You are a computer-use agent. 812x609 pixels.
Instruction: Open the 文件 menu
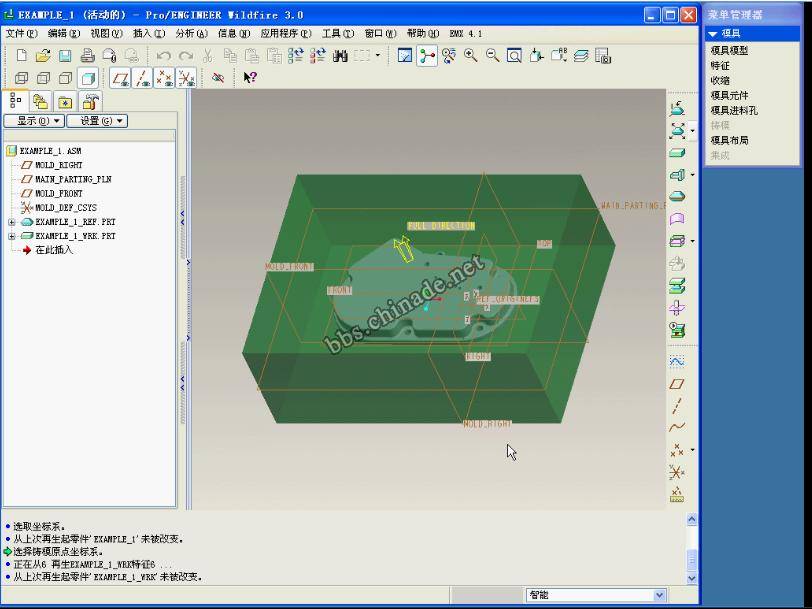20,33
